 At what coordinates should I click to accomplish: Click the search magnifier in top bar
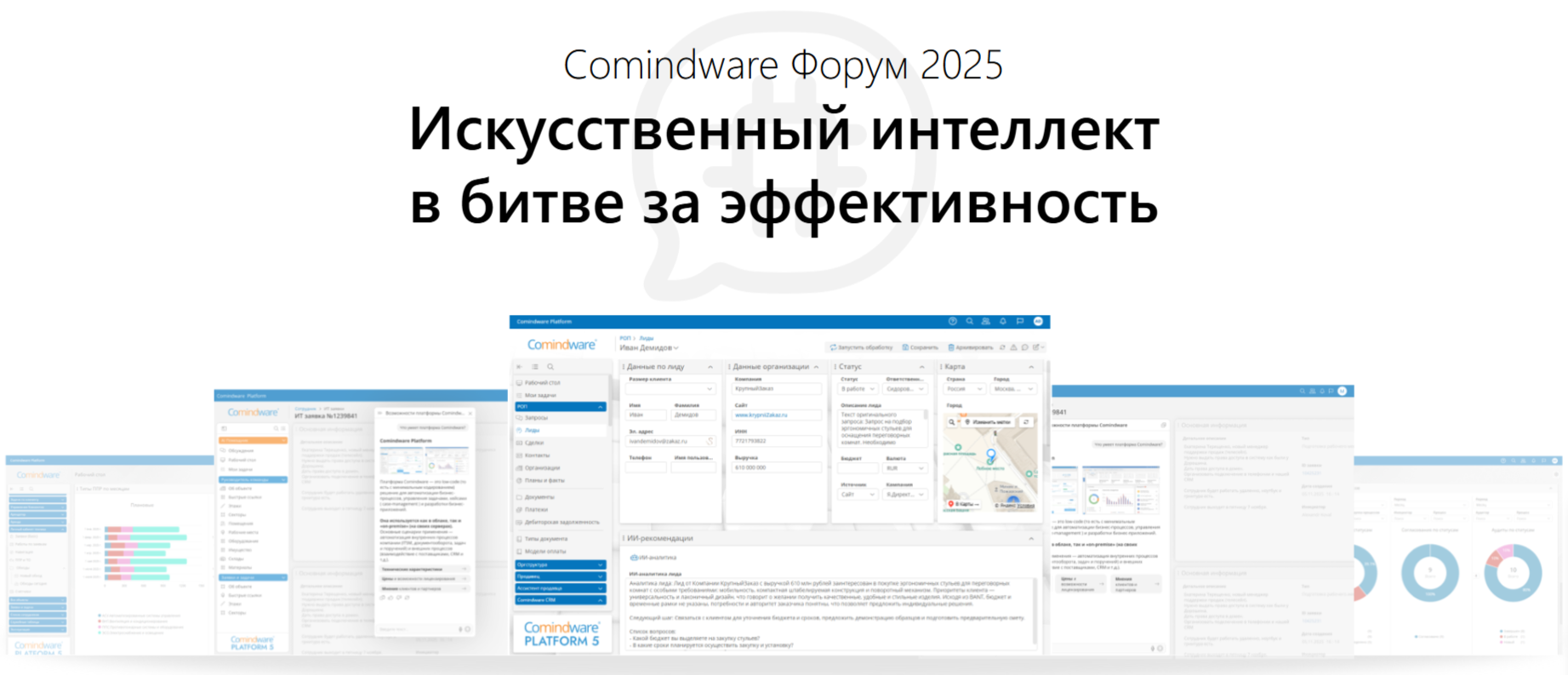pyautogui.click(x=969, y=322)
